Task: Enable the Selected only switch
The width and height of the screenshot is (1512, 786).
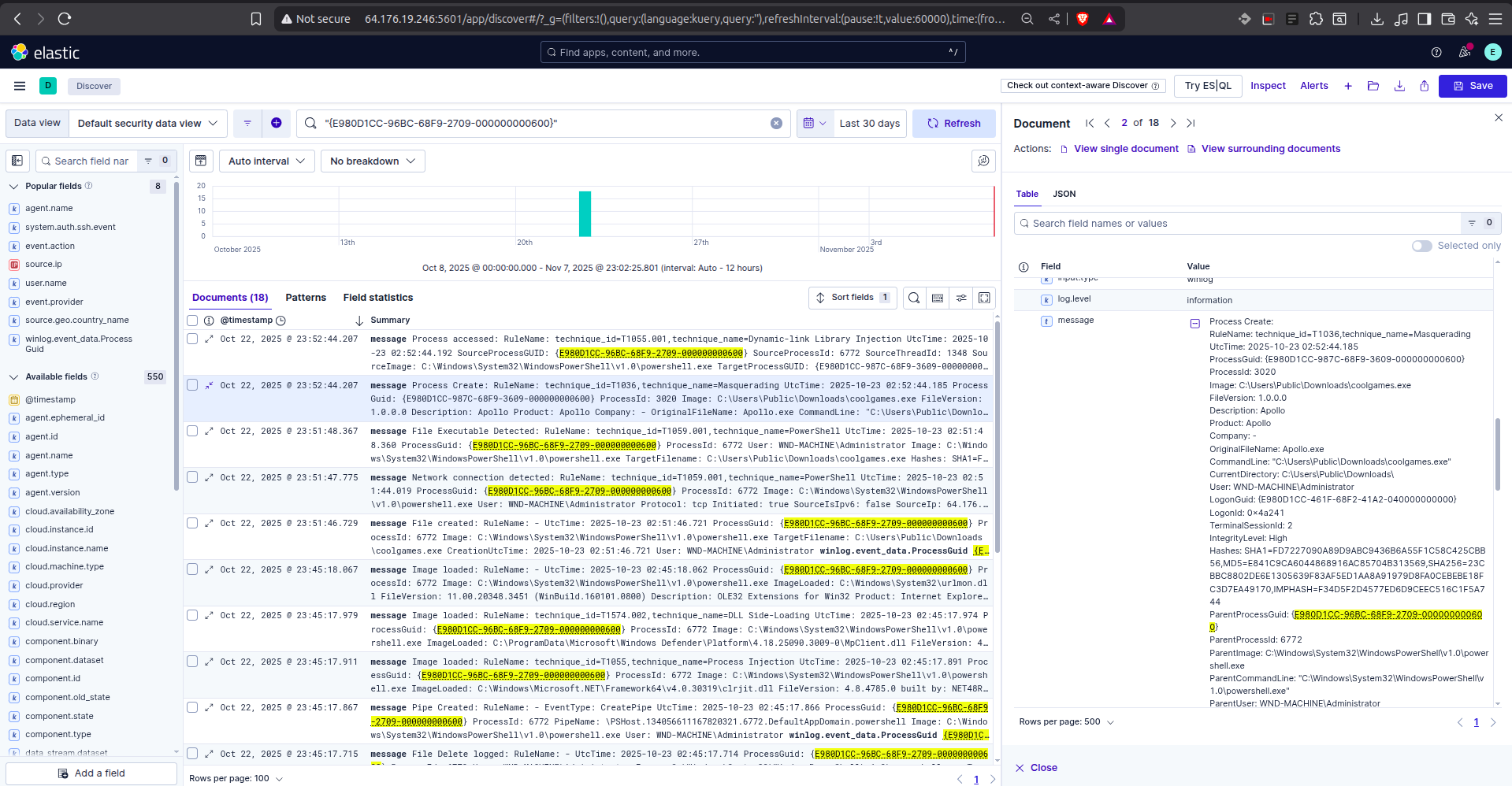Action: click(1421, 246)
